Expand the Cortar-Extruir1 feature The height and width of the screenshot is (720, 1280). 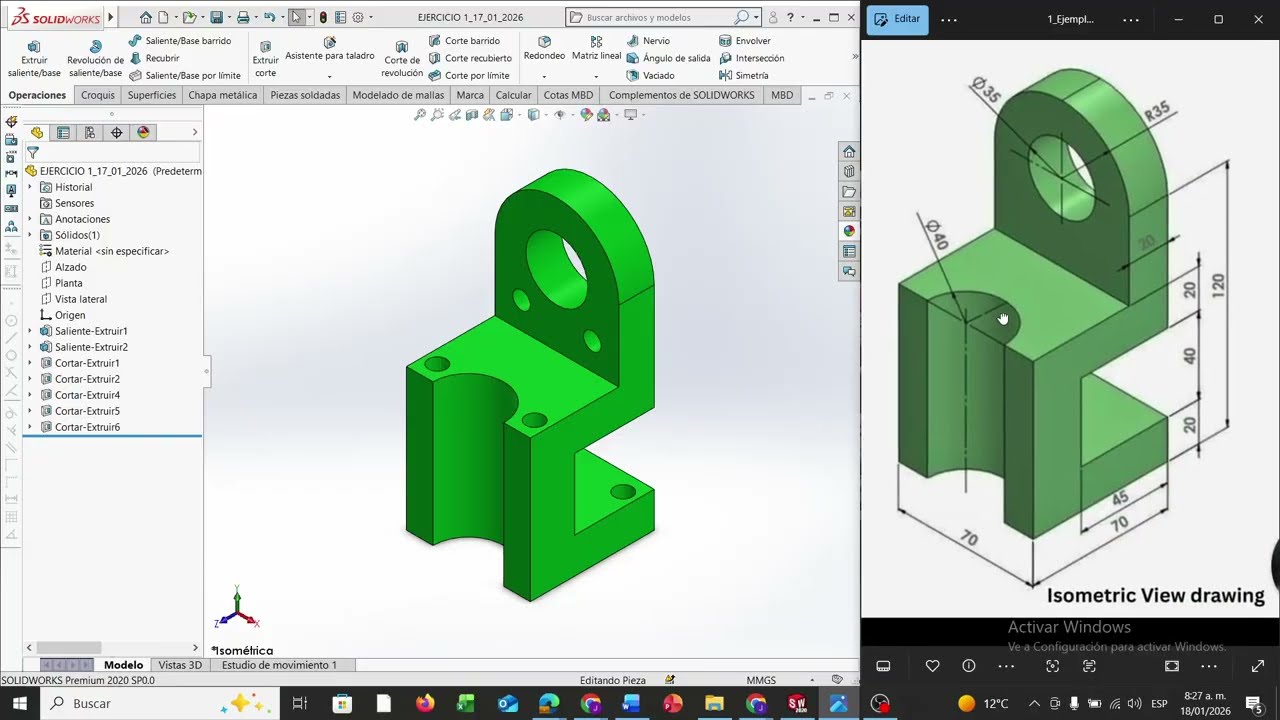point(29,363)
